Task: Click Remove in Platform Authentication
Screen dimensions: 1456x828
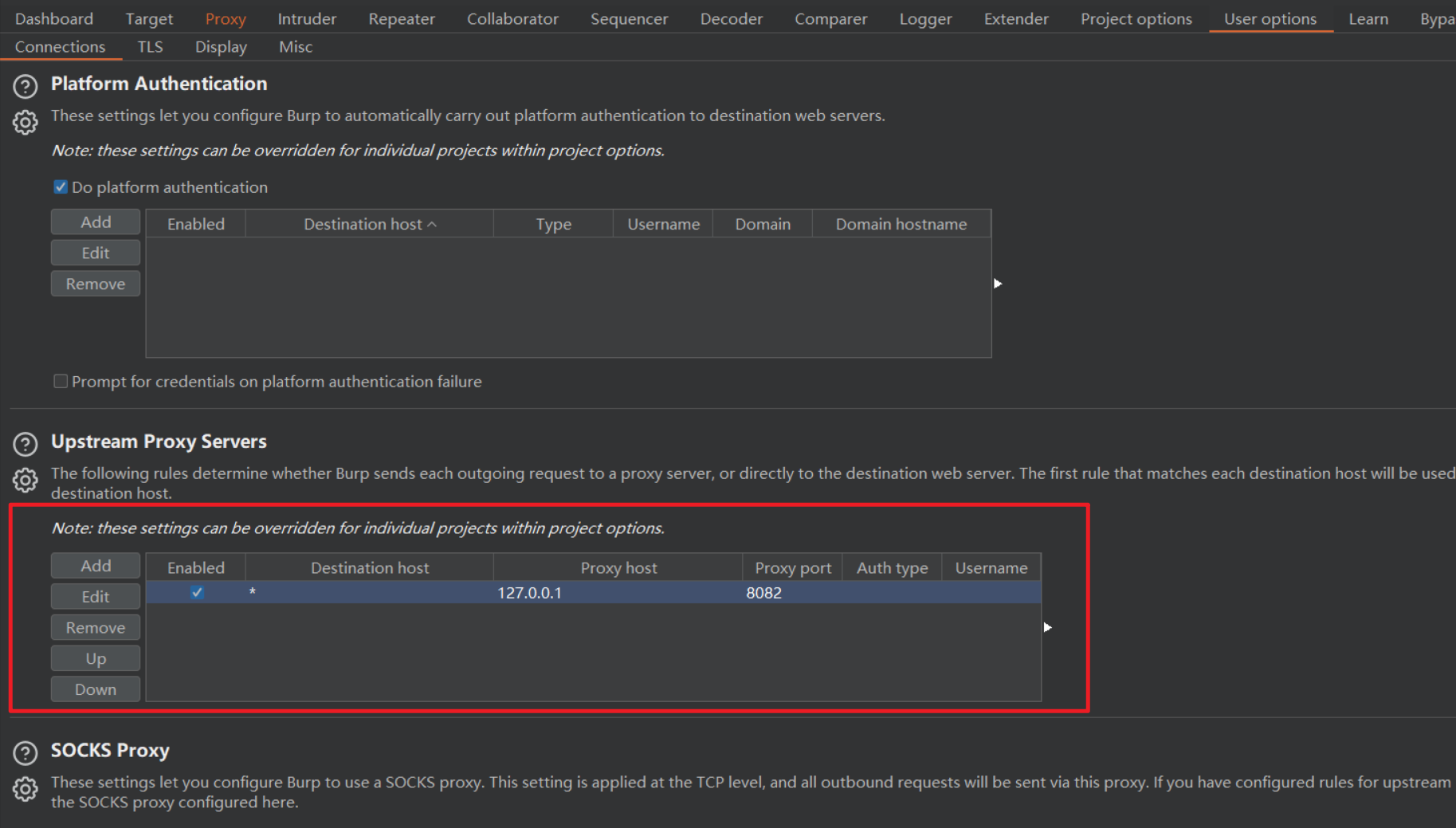Action: point(96,284)
